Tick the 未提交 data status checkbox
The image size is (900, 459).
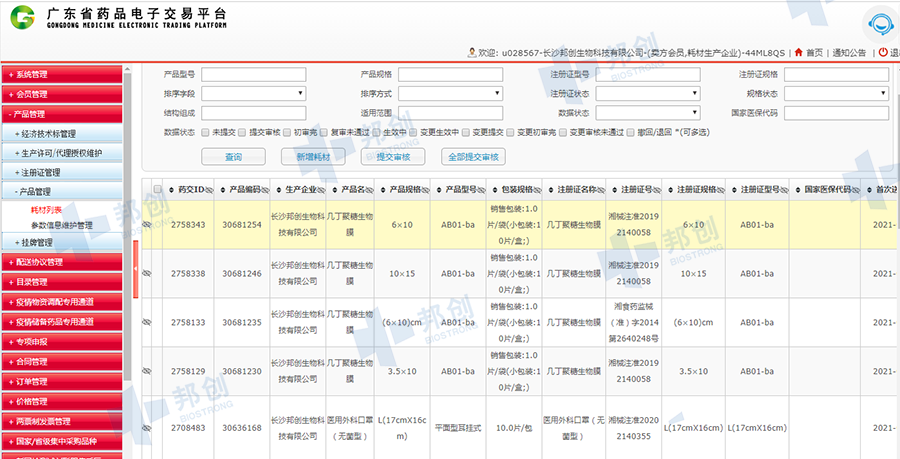point(205,132)
